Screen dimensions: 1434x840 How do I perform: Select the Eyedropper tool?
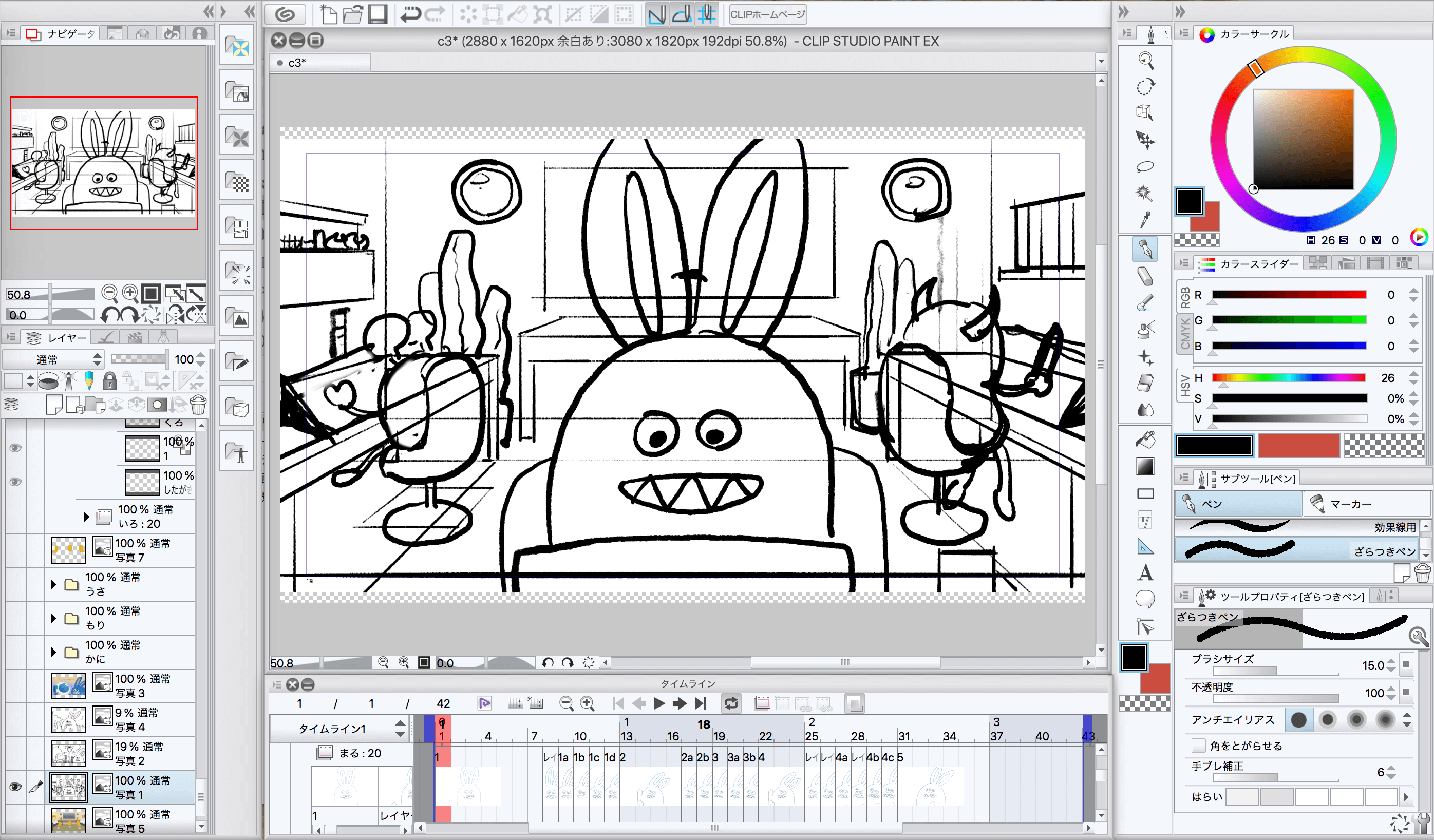(1145, 220)
